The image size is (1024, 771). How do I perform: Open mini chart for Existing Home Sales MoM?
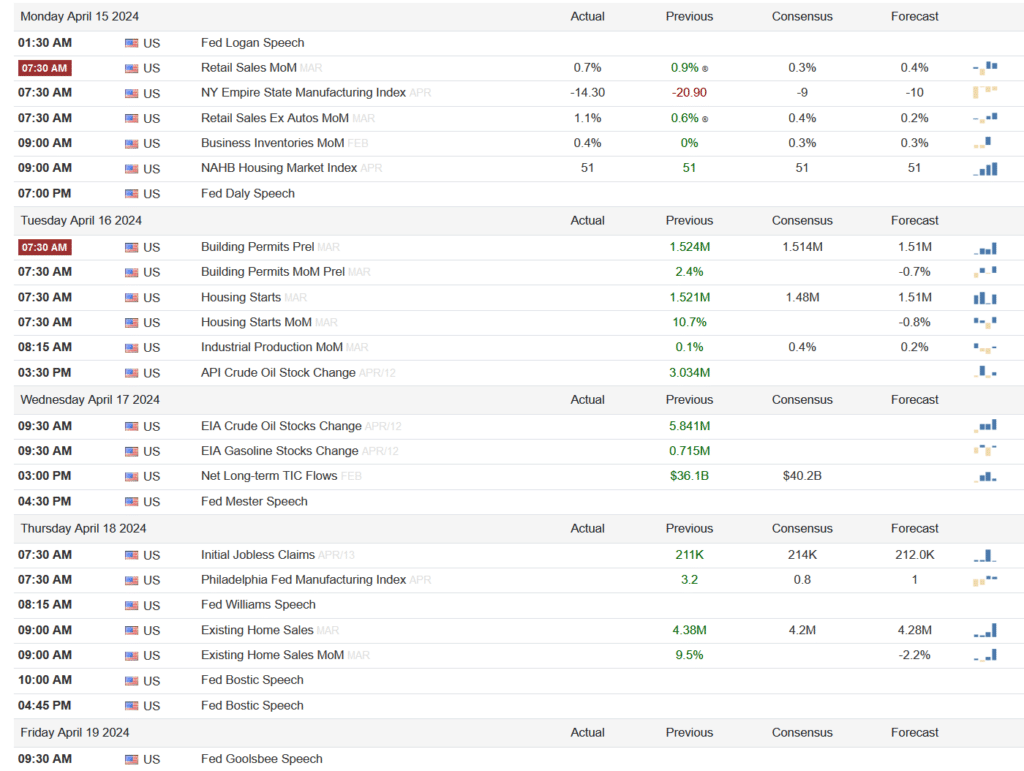985,655
